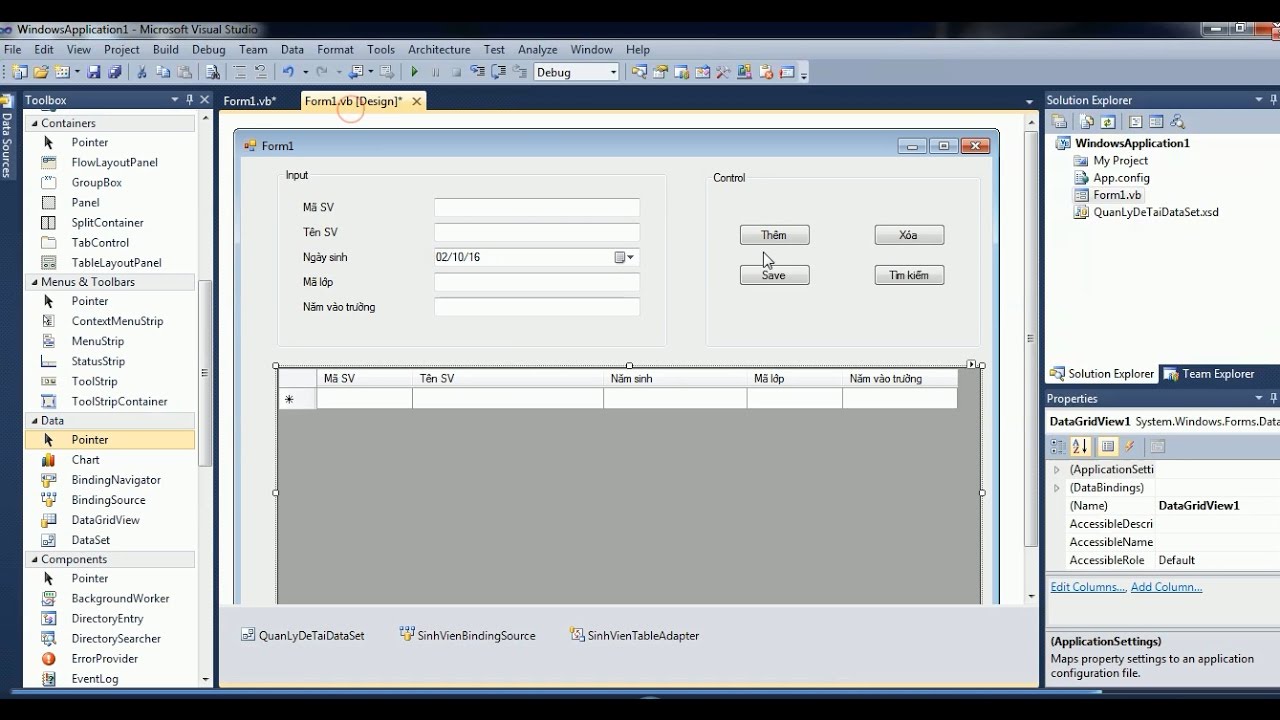Click the View Class Diagram icon in Solution Explorer
The height and width of the screenshot is (720, 1280).
[x=1177, y=122]
